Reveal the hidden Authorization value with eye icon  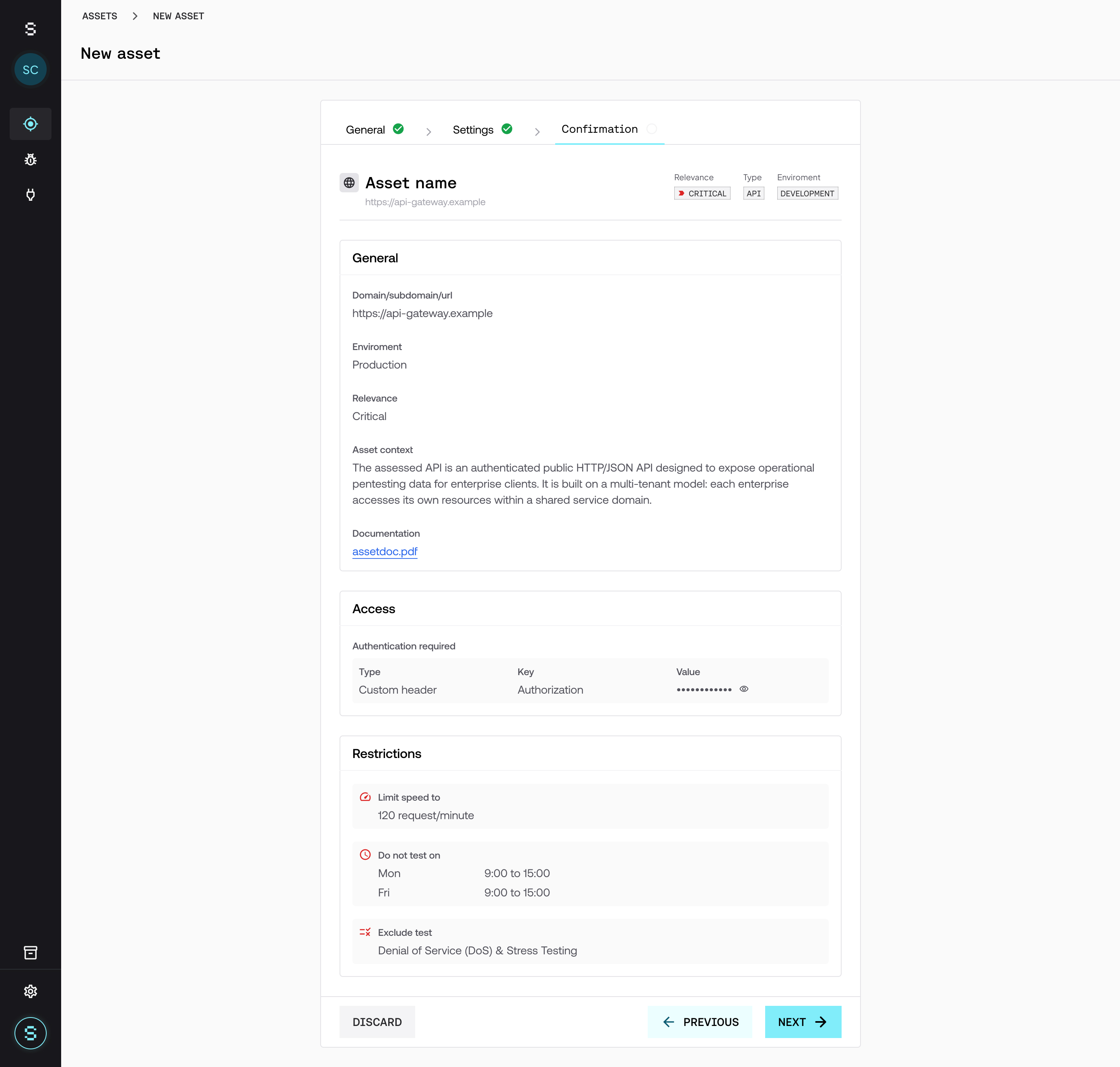tap(743, 689)
